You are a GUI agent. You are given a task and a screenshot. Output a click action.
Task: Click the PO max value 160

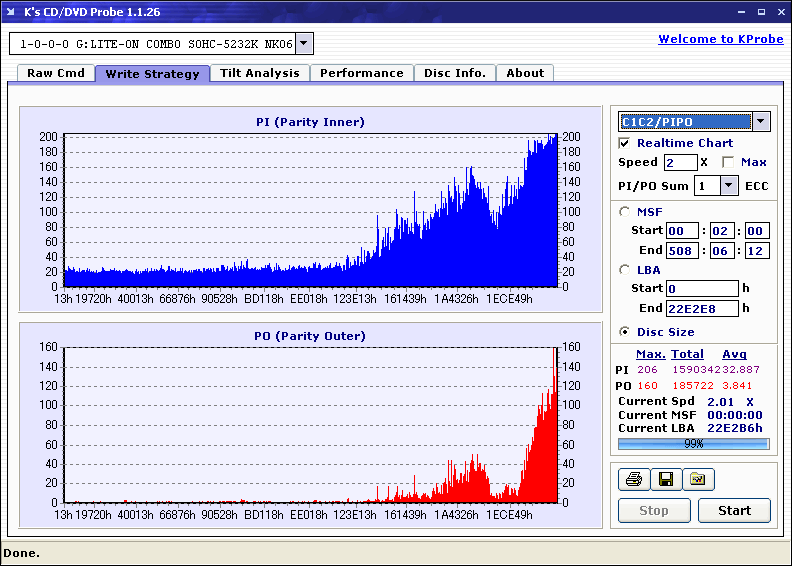tap(647, 386)
